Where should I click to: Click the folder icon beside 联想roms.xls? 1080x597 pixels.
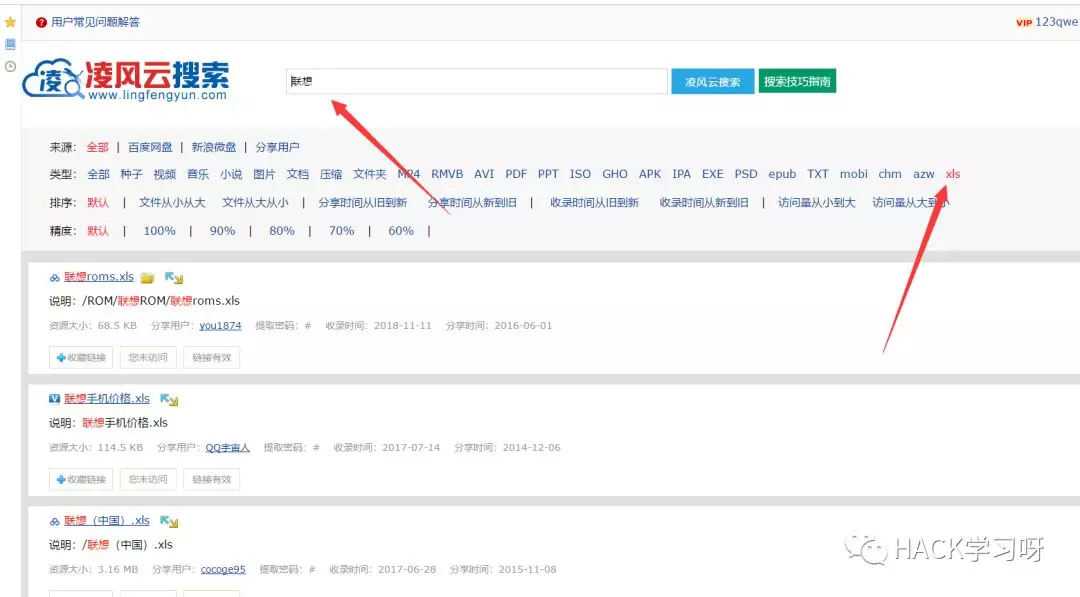pos(147,277)
